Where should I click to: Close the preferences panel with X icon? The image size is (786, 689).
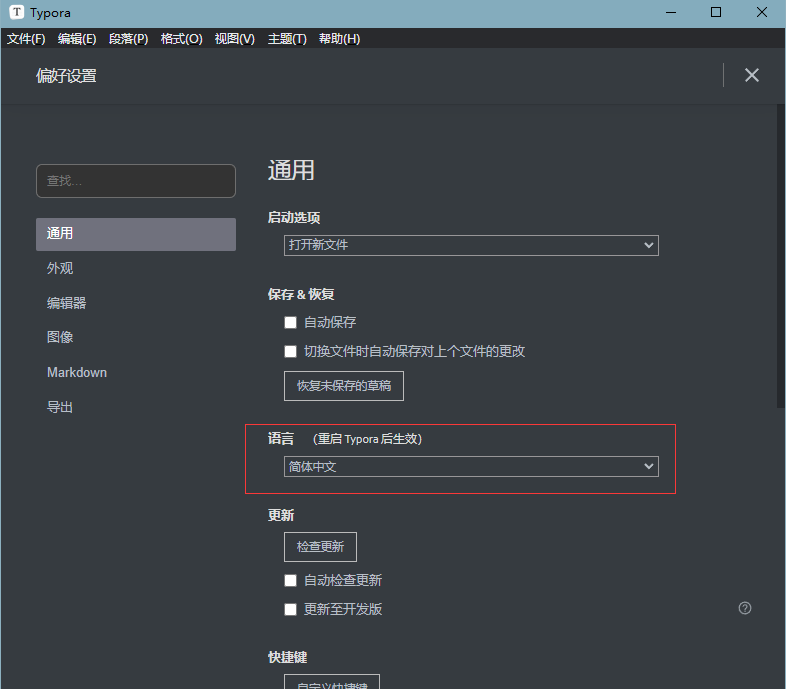click(751, 75)
